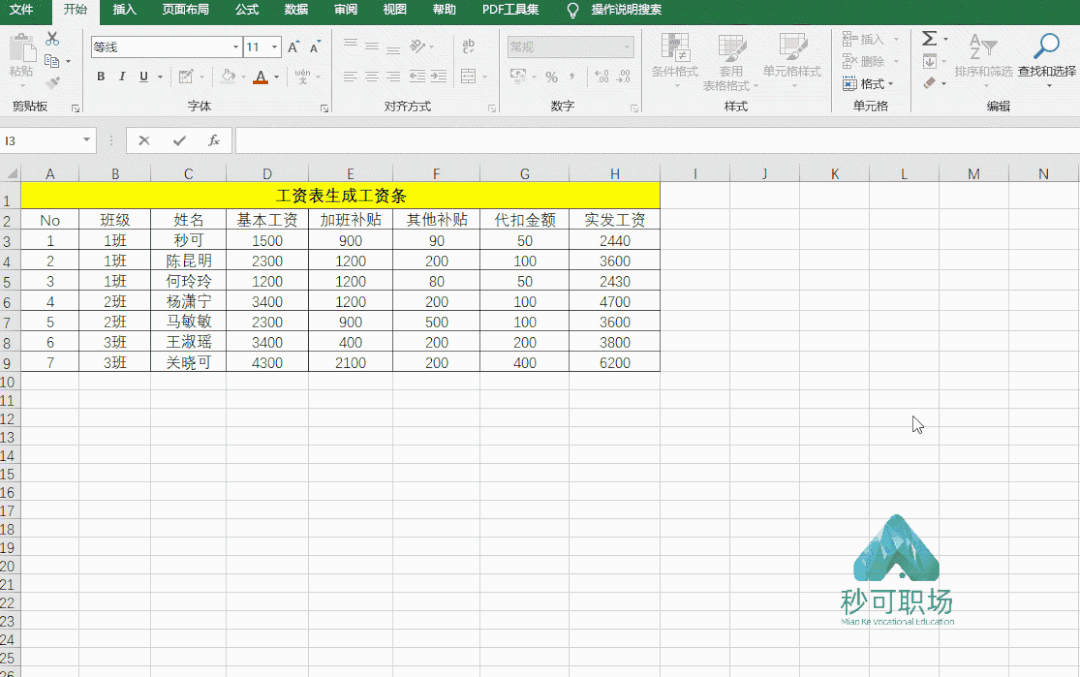This screenshot has height=677, width=1080.
Task: Click the Increase Decimal icon
Action: pyautogui.click(x=601, y=76)
